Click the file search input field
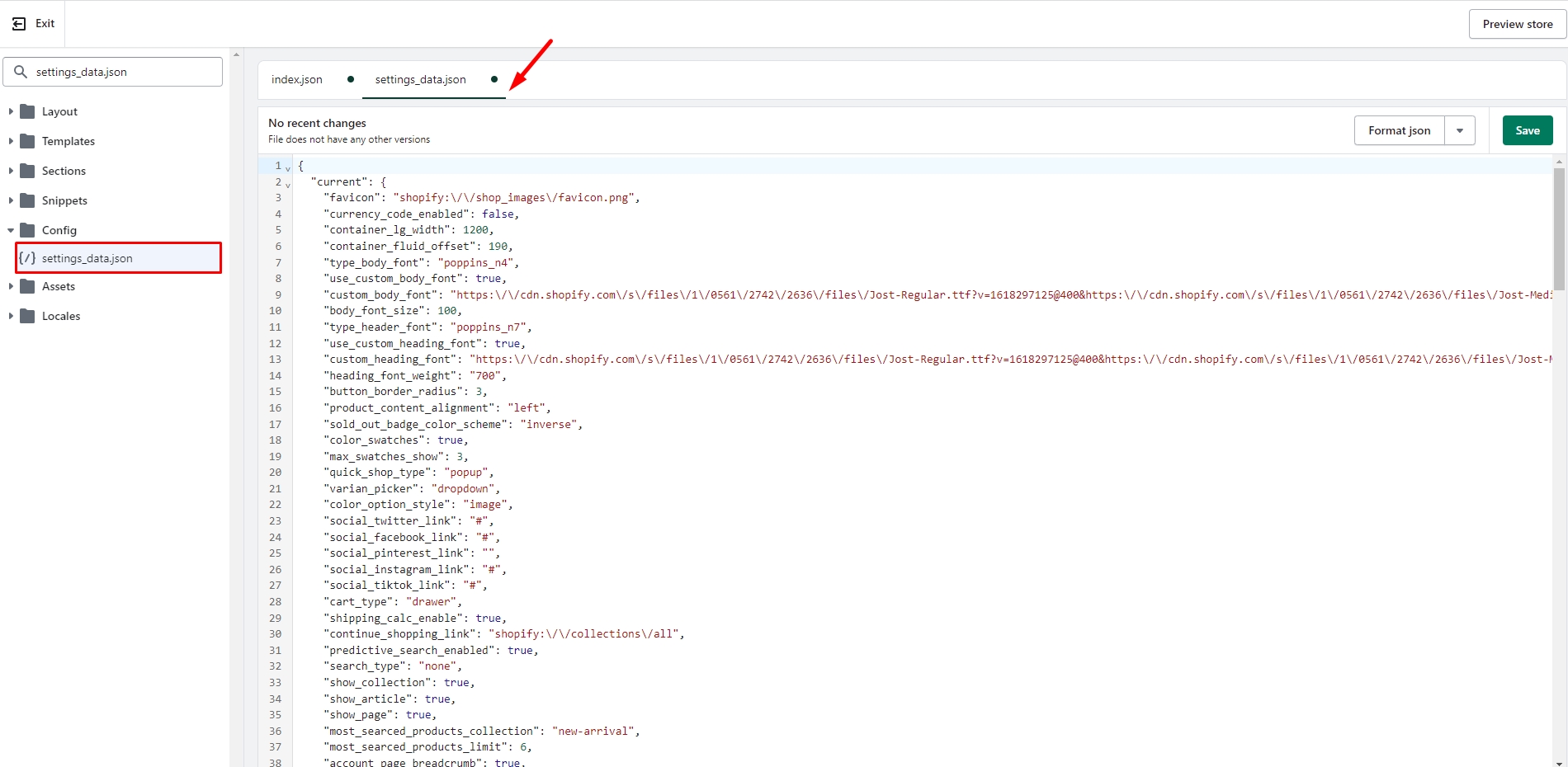Screen dimensions: 1568x767 click(124, 72)
